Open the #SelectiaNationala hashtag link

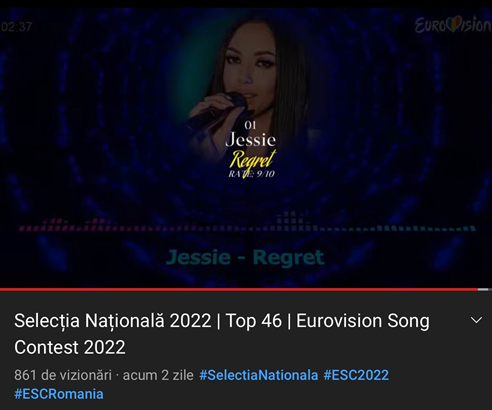click(x=259, y=375)
